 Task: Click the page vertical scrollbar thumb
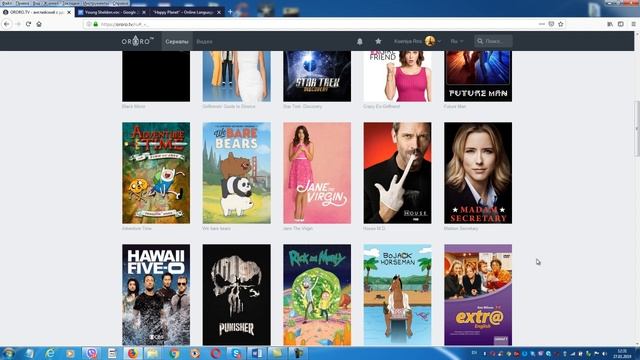pyautogui.click(x=637, y=129)
